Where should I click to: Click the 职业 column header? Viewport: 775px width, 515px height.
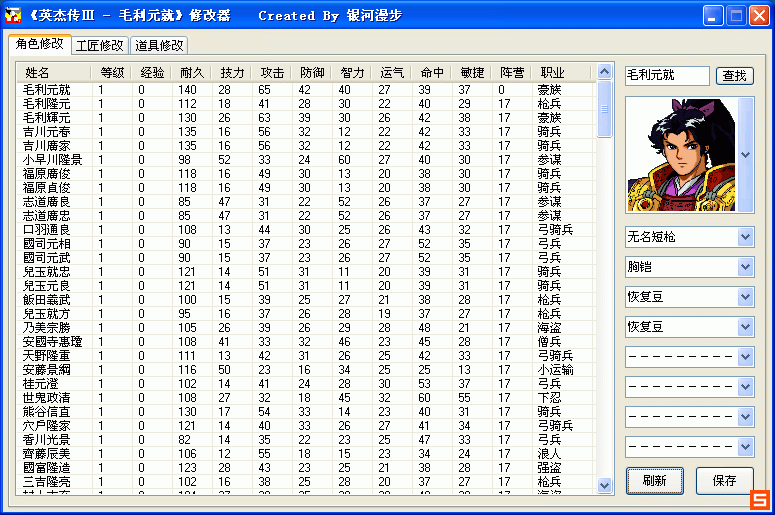[x=561, y=73]
